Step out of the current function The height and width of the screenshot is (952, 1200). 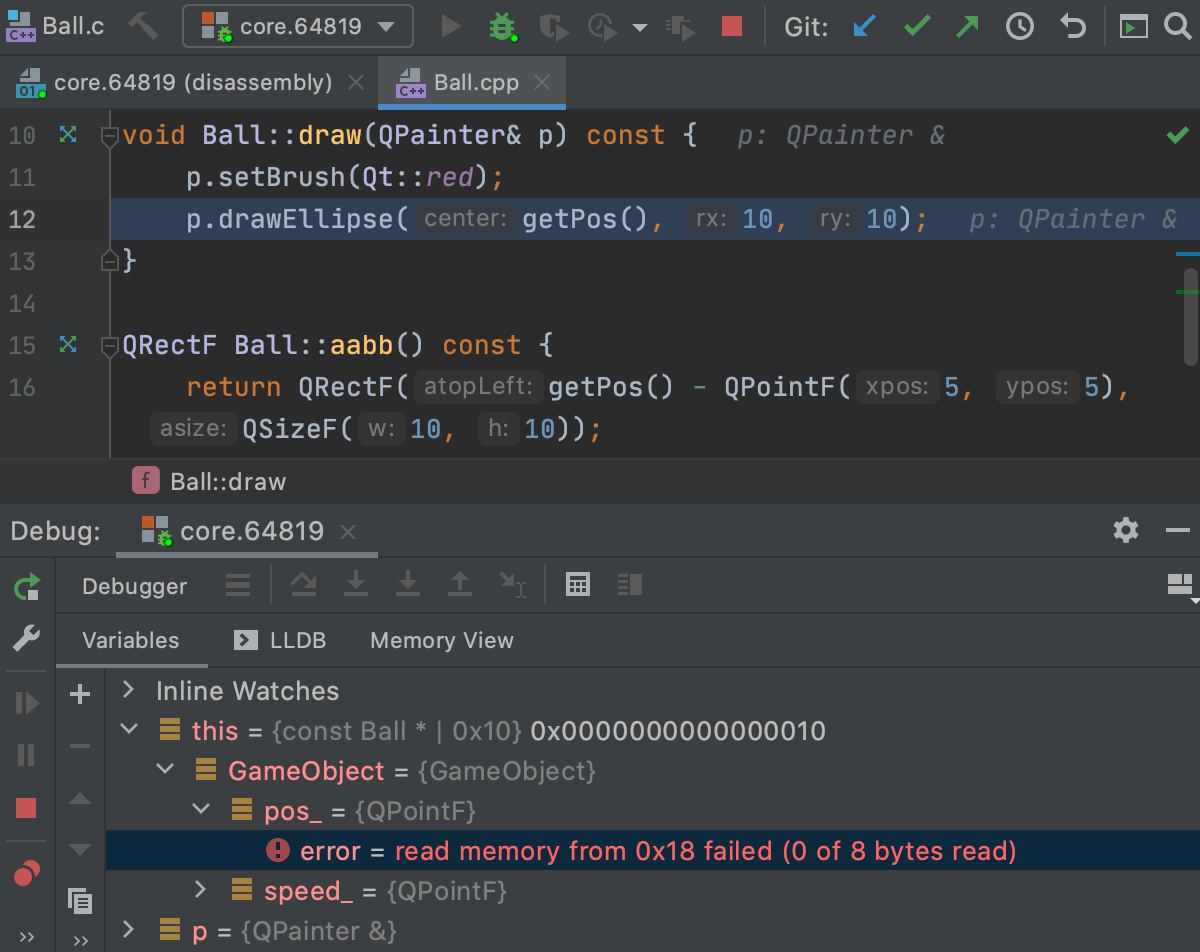[459, 585]
